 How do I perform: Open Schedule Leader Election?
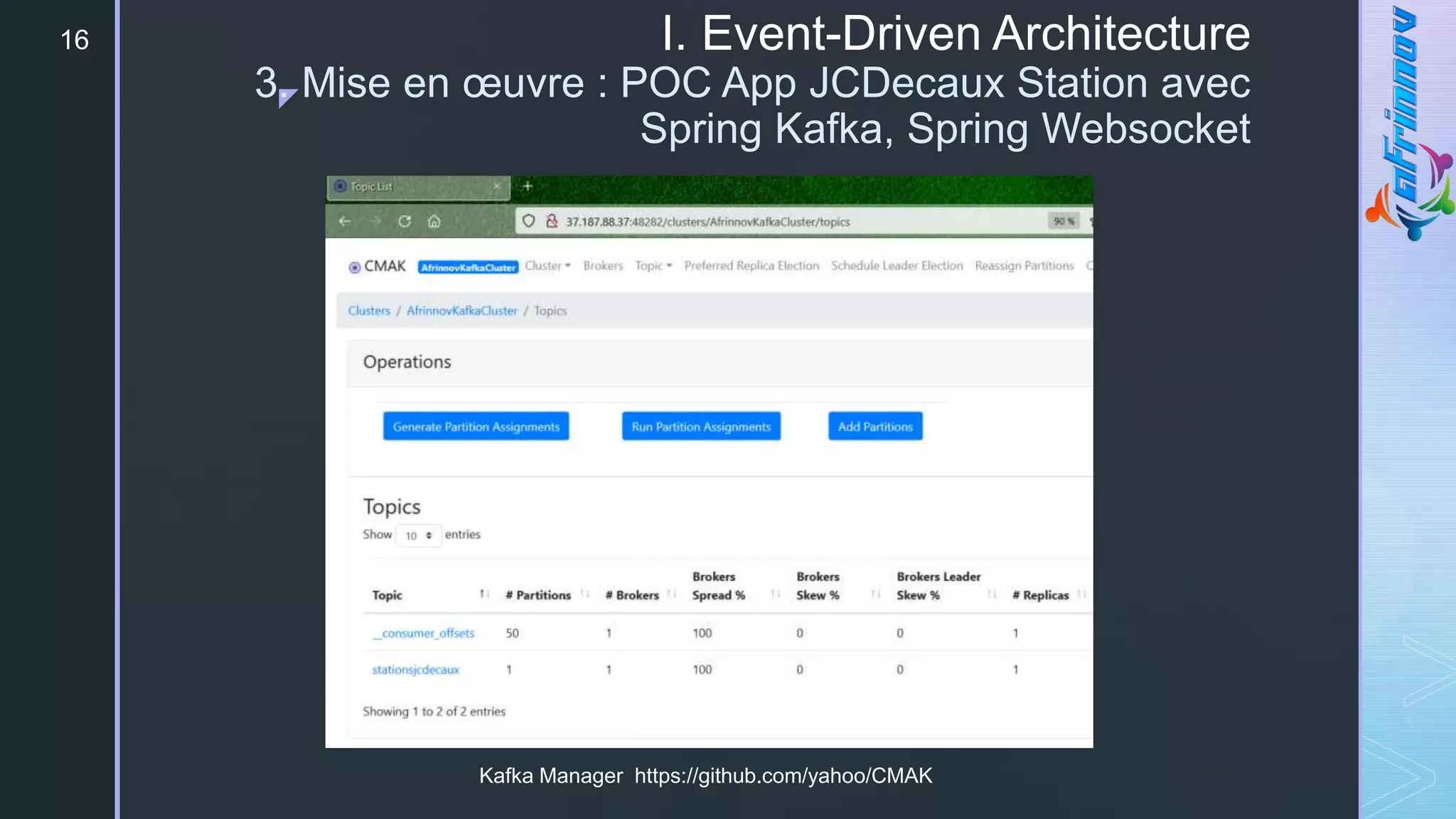[896, 266]
